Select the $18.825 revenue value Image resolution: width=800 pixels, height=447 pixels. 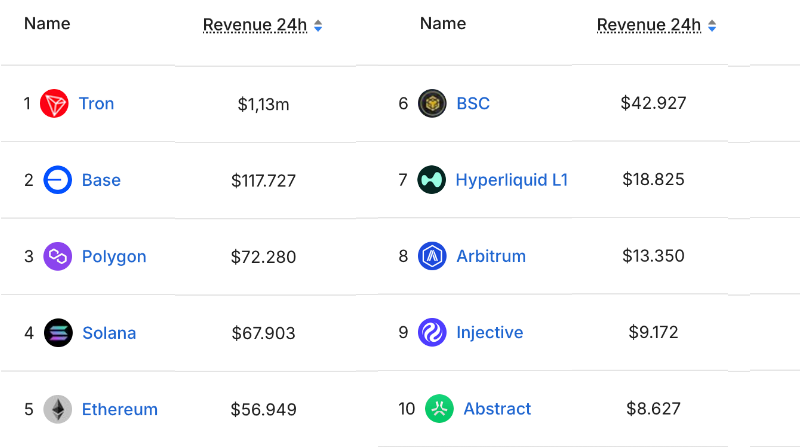(x=654, y=180)
